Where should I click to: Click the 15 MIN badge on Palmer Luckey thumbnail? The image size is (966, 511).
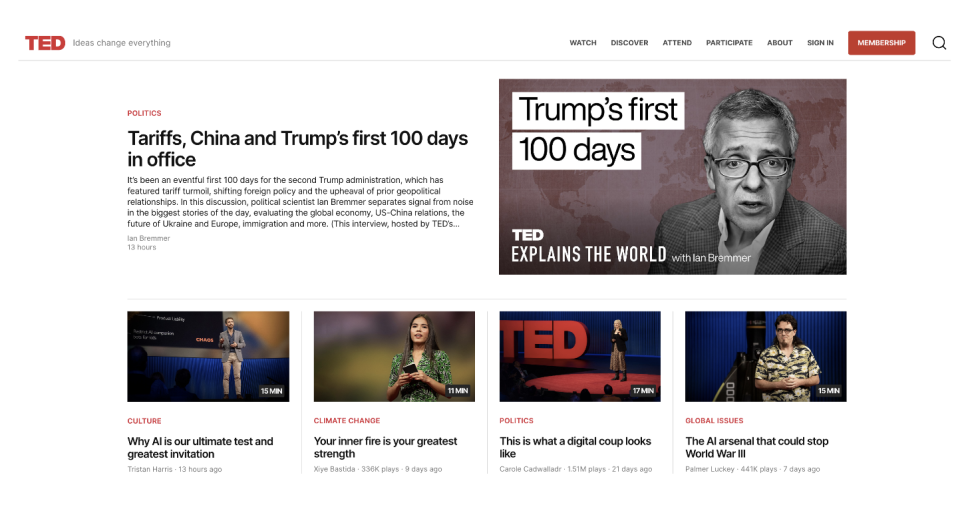click(829, 391)
